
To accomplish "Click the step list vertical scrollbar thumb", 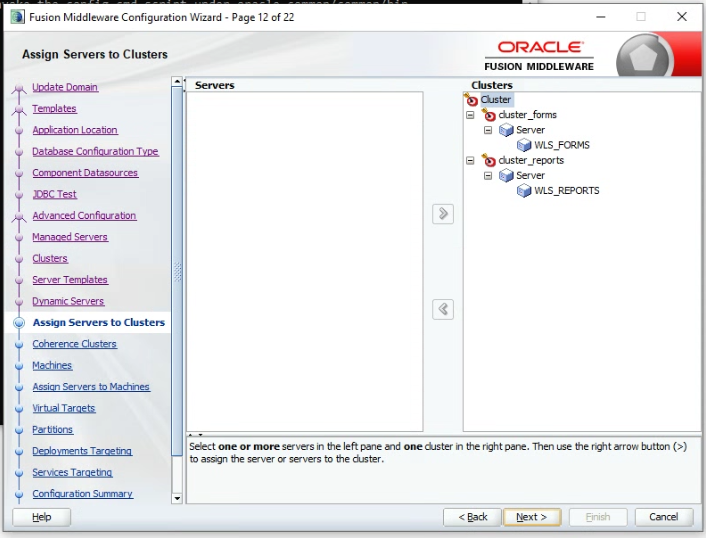I will 177,272.
